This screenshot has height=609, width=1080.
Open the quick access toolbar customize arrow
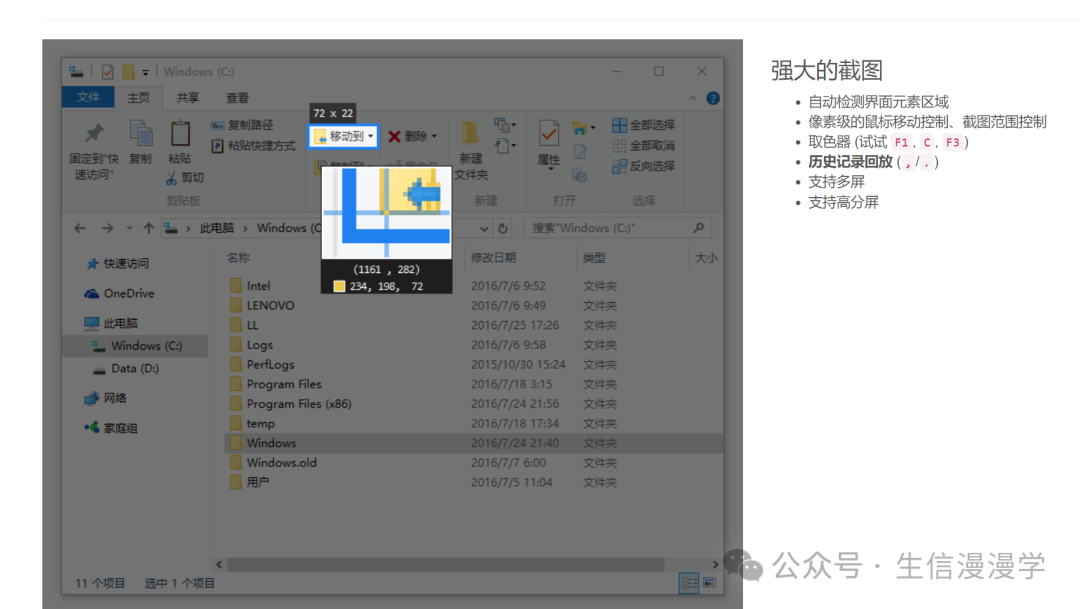(x=145, y=72)
